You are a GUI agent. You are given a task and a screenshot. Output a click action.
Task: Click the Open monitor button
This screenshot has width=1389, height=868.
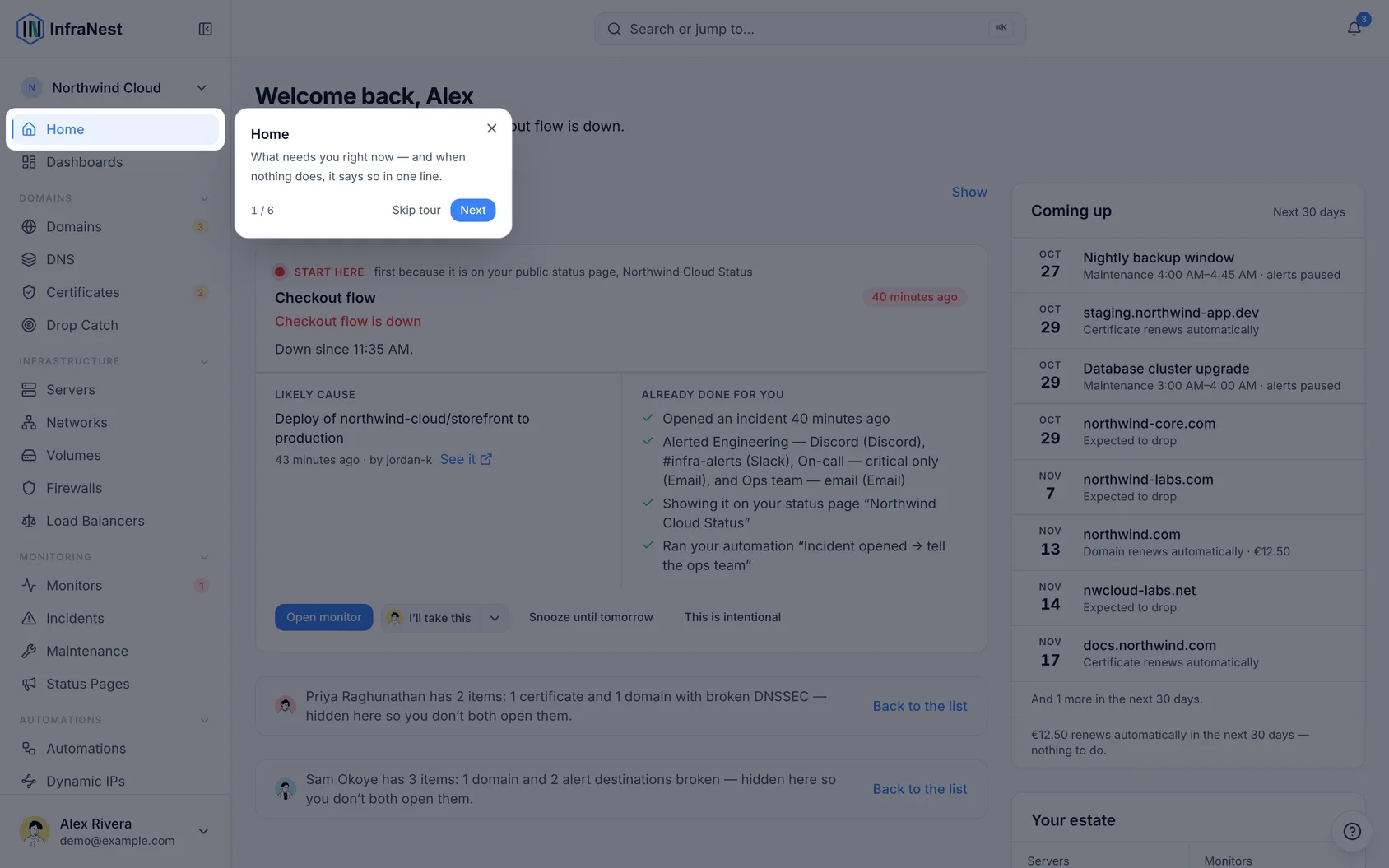(x=323, y=617)
